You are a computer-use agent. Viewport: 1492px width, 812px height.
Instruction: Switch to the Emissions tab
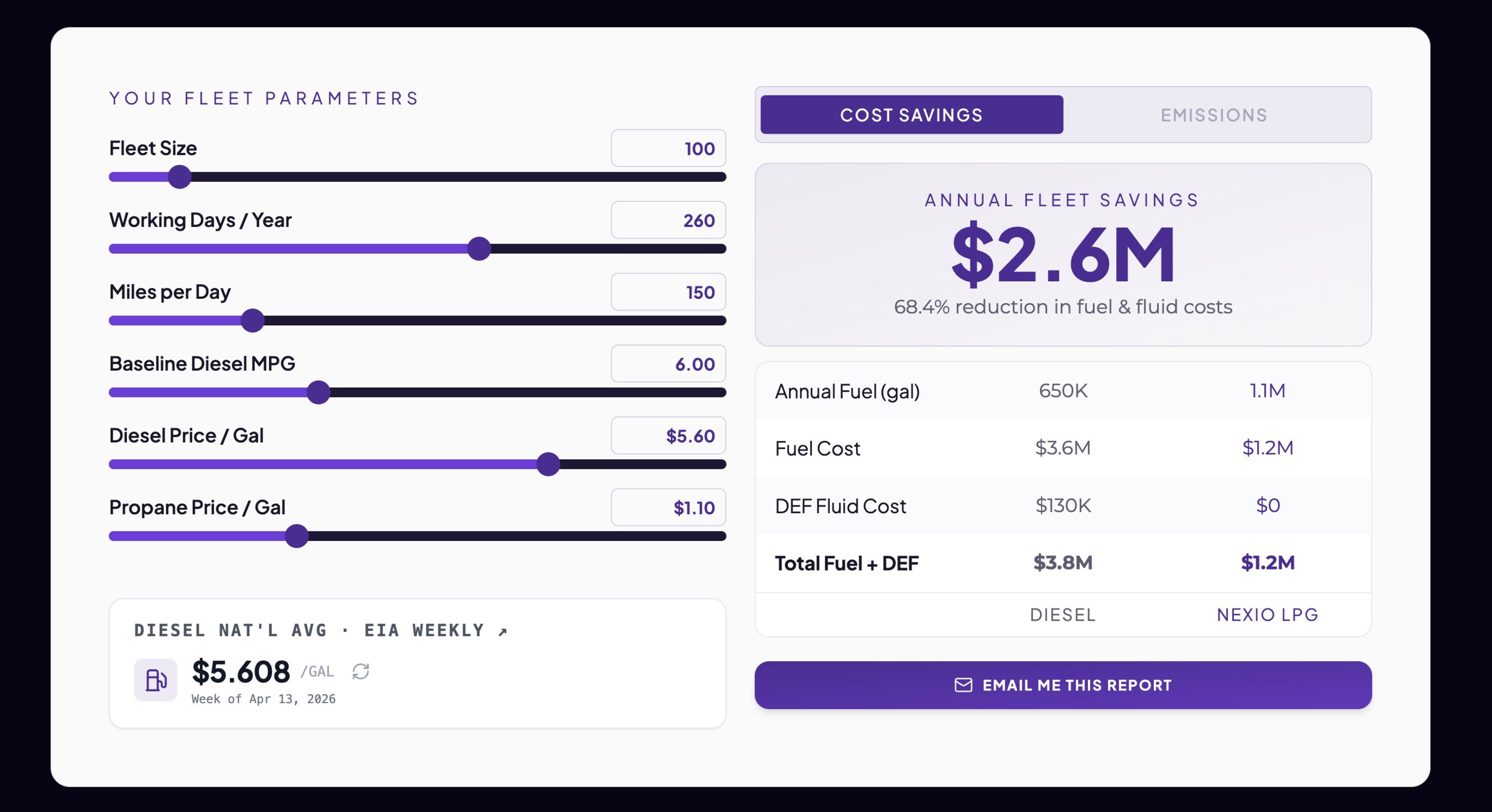pyautogui.click(x=1214, y=115)
